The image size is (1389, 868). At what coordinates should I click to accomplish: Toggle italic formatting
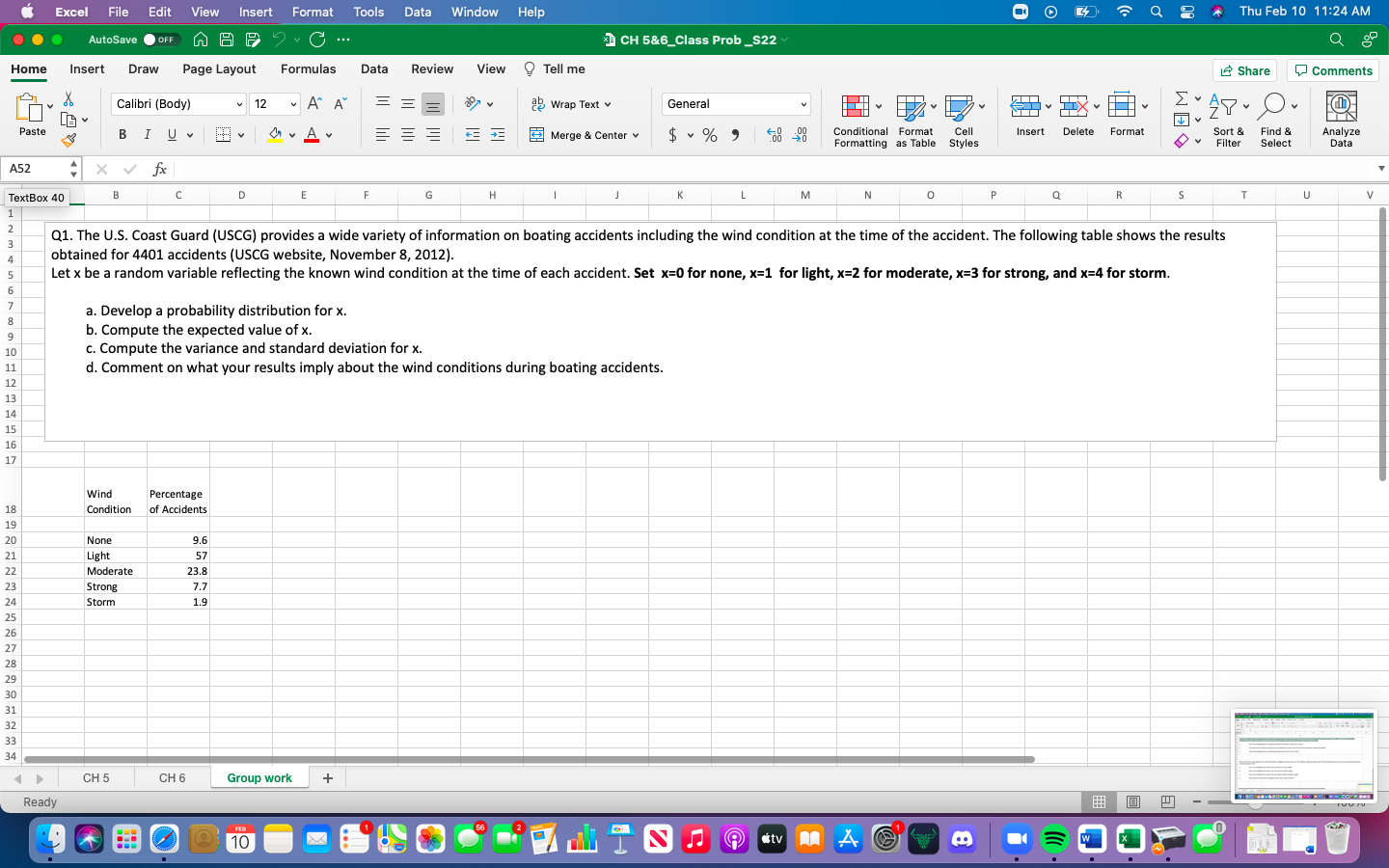click(x=147, y=134)
